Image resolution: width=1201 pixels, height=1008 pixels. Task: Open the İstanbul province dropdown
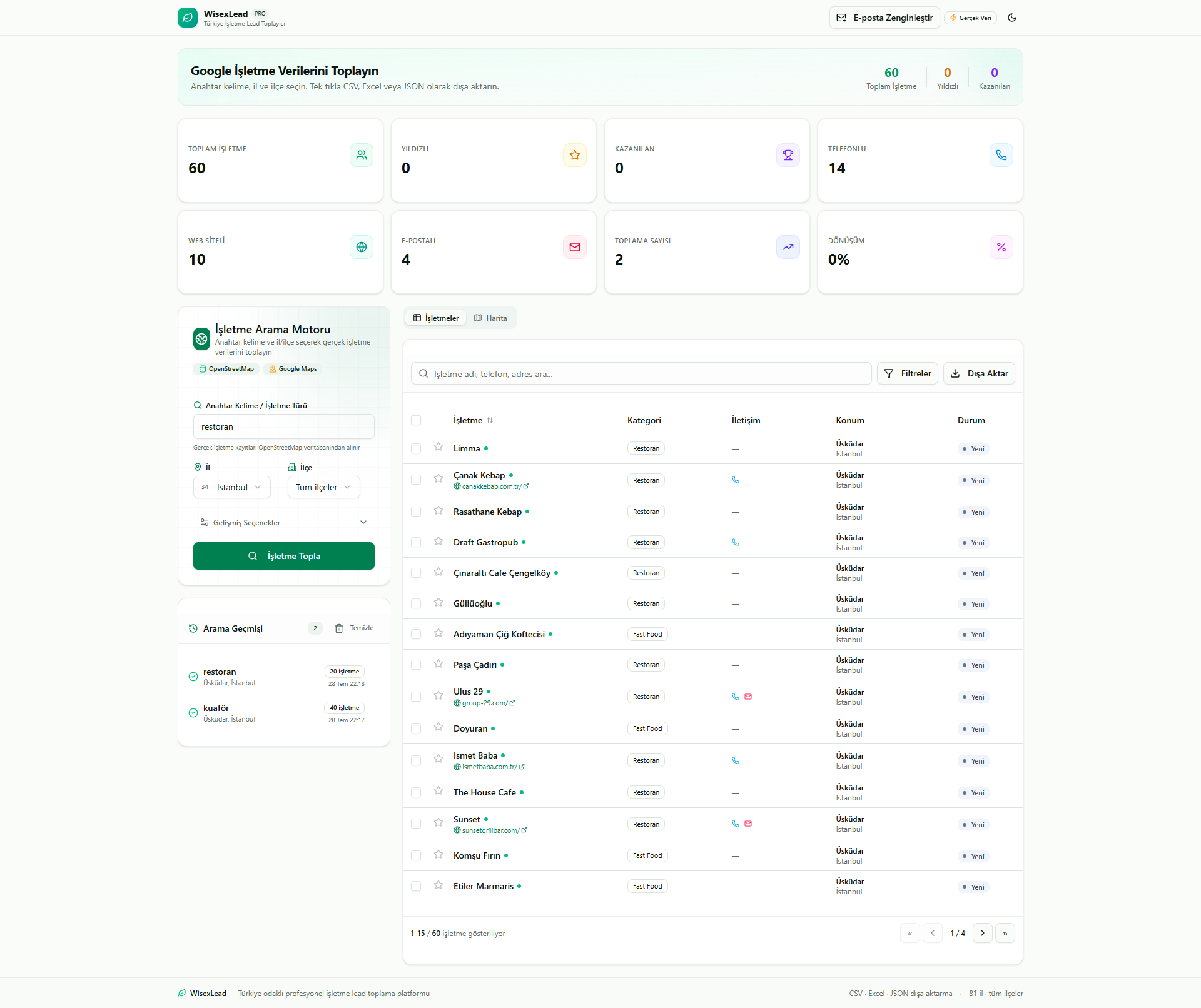[232, 487]
